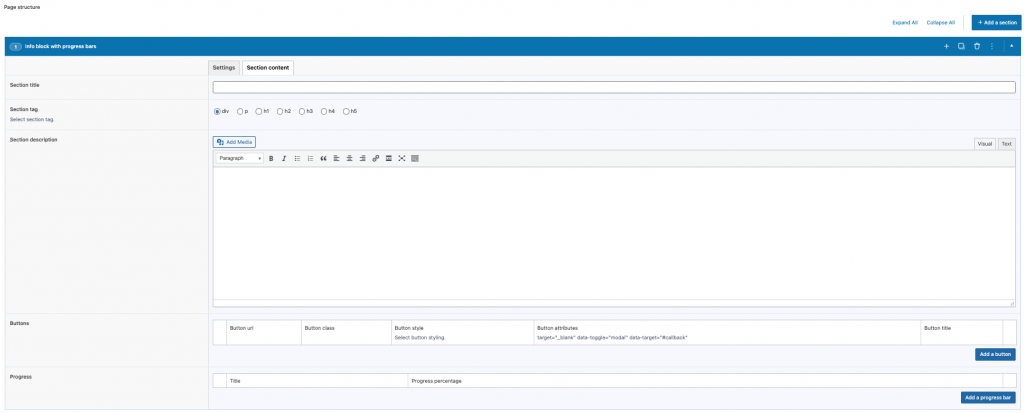Switch to the Section content tab
1024x413 pixels.
coord(268,68)
